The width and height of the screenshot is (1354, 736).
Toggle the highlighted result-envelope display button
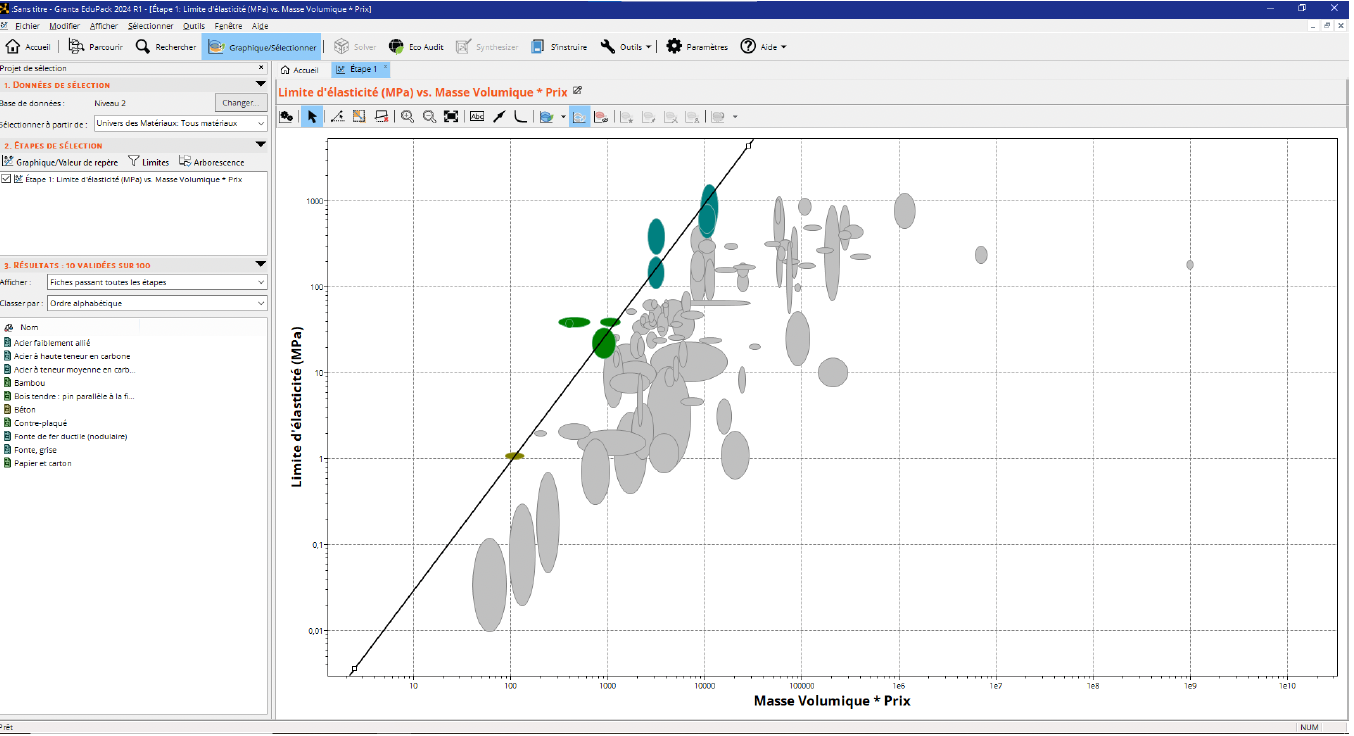[580, 116]
